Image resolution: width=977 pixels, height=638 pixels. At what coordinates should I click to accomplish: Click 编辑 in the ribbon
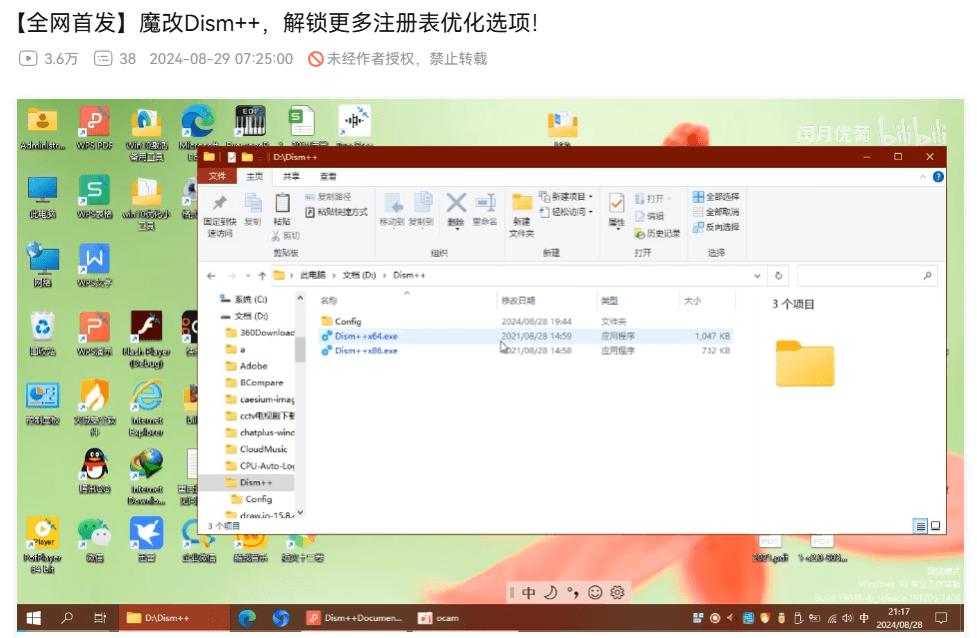click(x=649, y=216)
